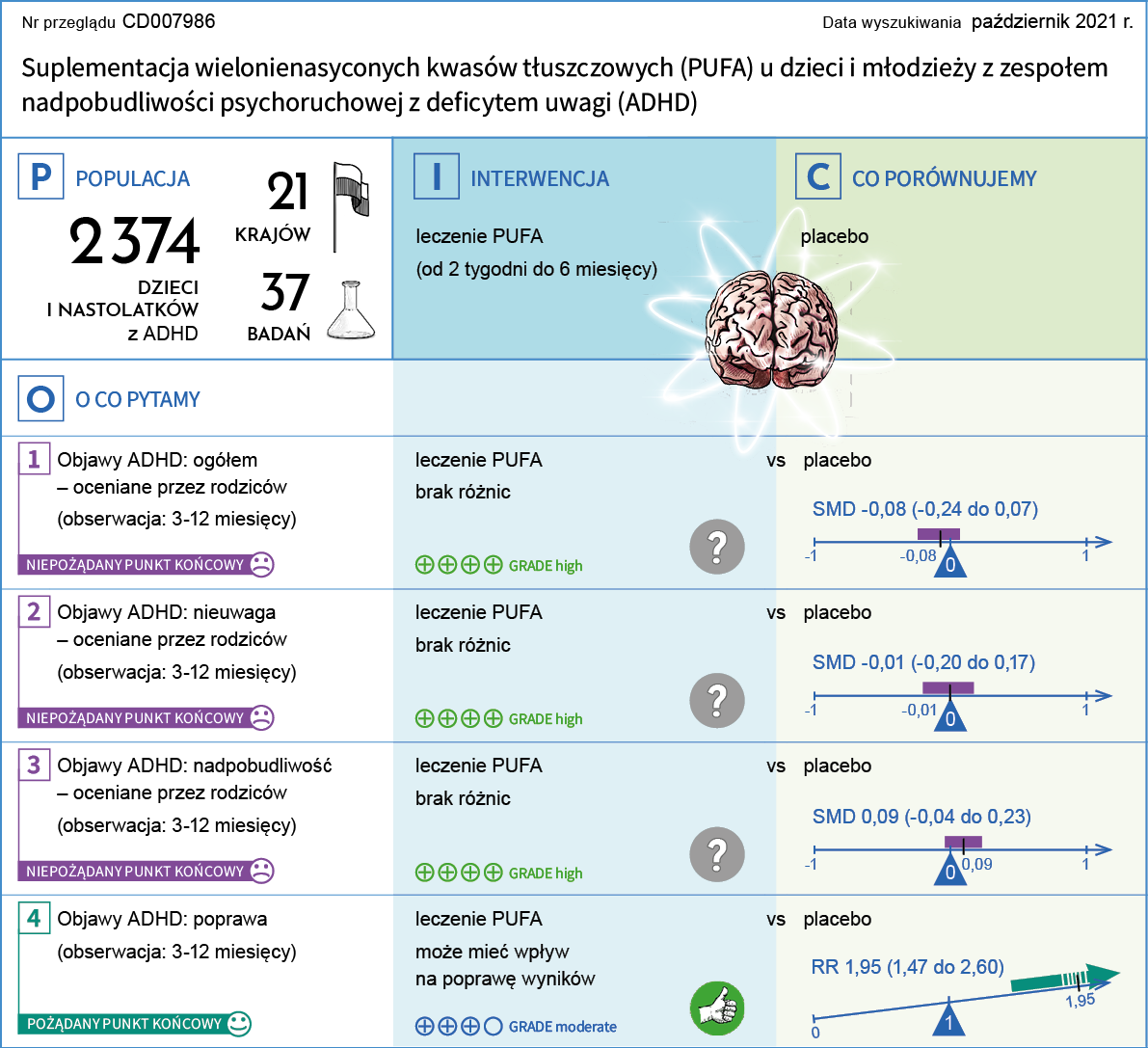Select the blue C comparison box
The width and height of the screenshot is (1148, 1048).
tap(817, 177)
